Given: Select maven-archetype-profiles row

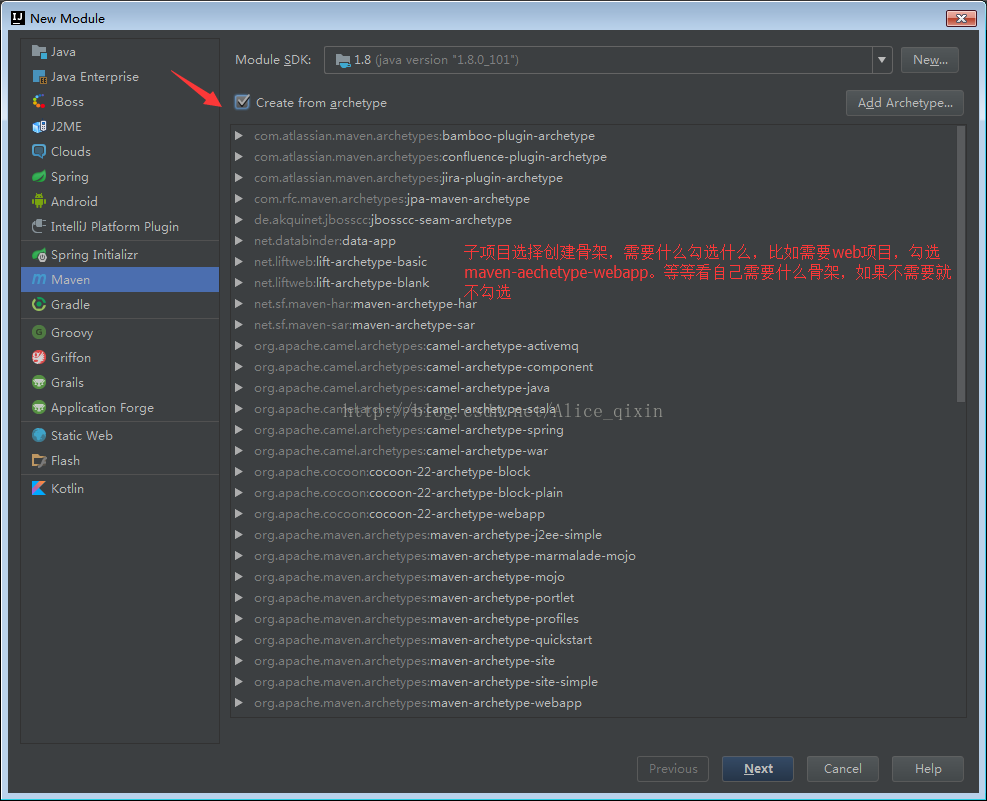Looking at the screenshot, I should [593, 619].
